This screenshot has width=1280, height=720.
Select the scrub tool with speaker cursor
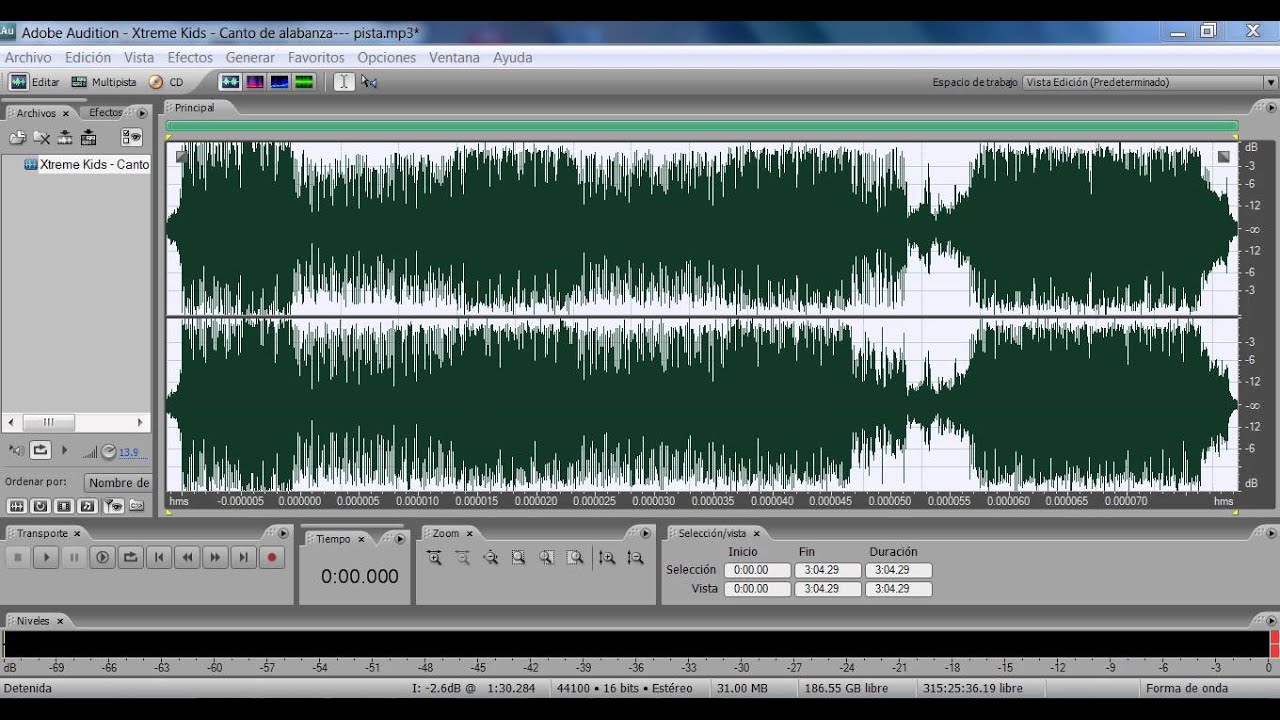tap(369, 82)
